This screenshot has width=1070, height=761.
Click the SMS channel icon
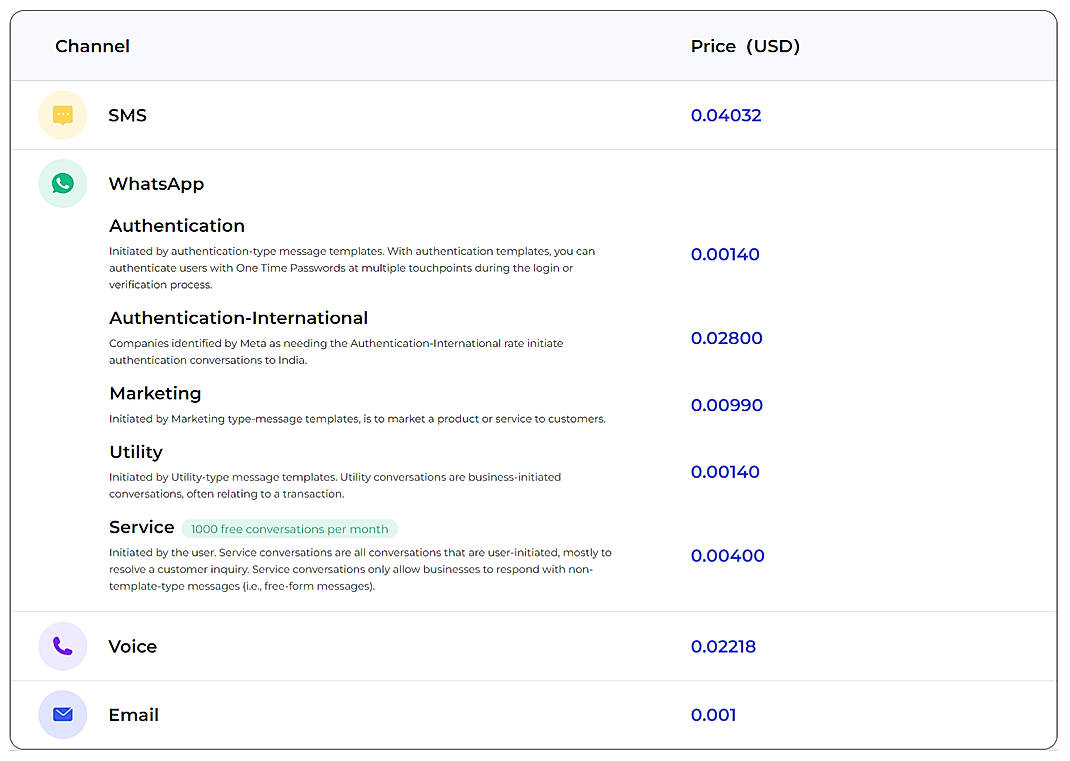[62, 115]
